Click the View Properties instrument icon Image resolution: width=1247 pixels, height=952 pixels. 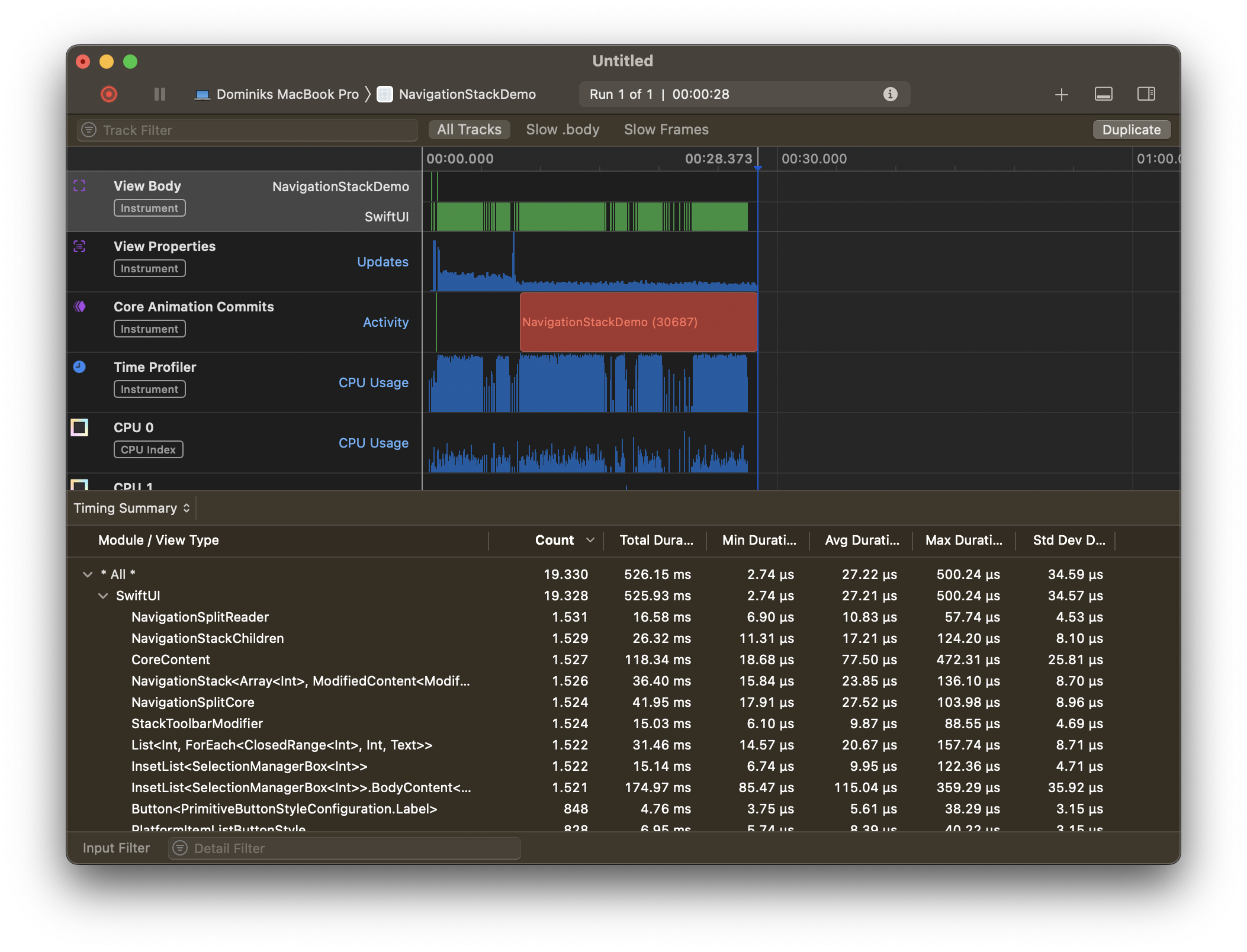[x=79, y=246]
